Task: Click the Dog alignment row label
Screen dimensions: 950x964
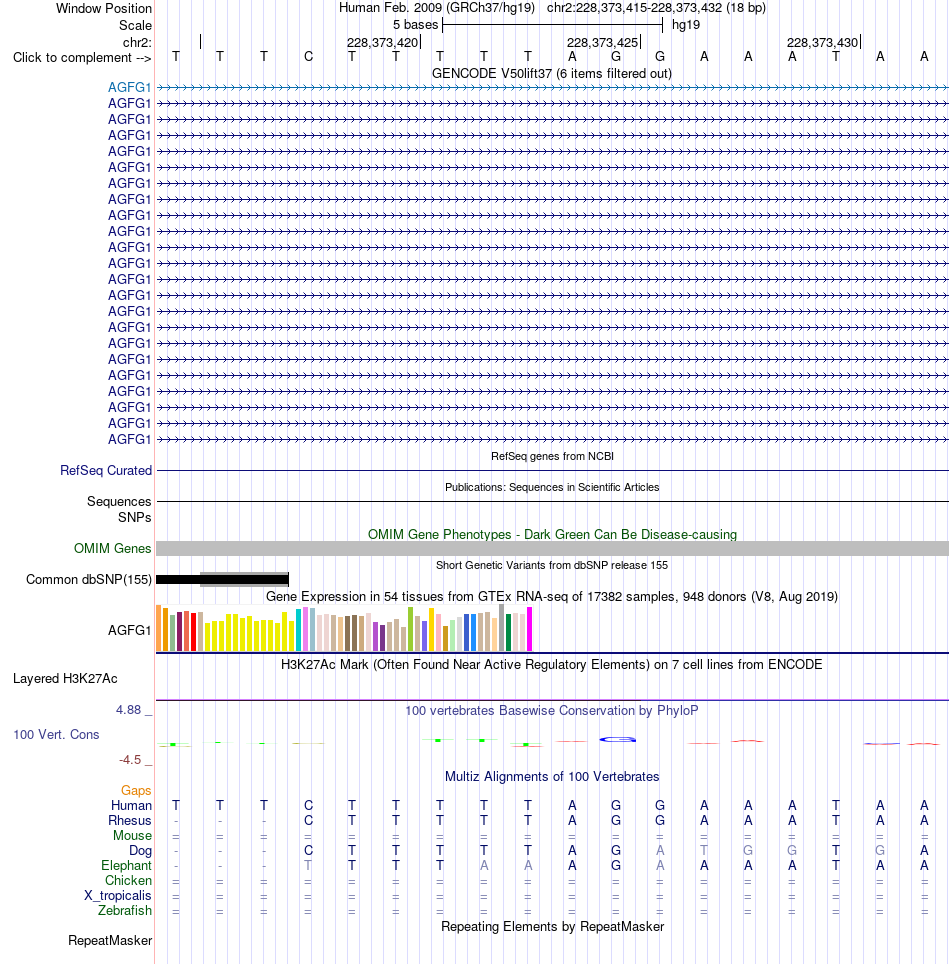Action: [x=140, y=851]
